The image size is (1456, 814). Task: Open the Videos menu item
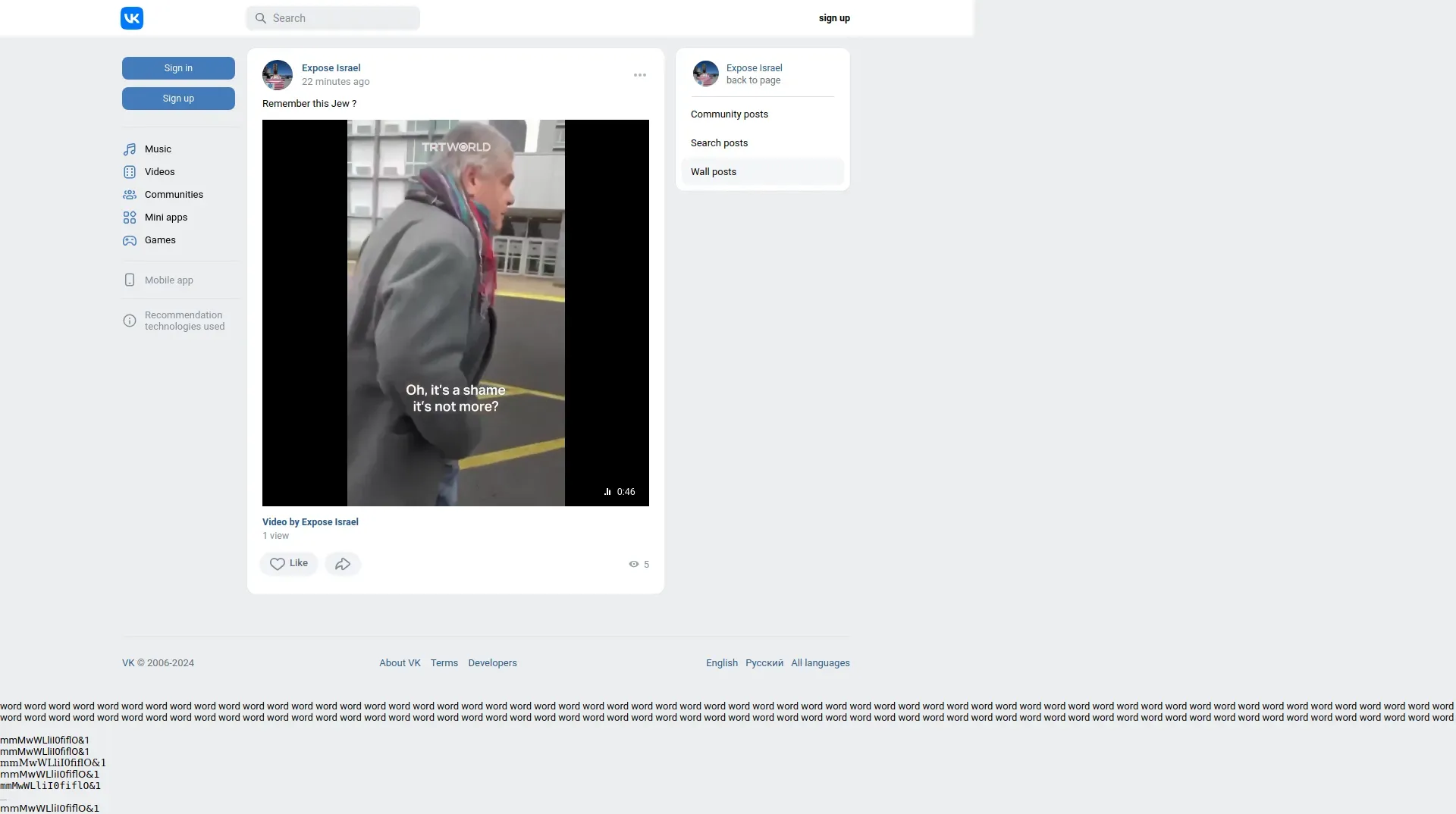click(x=180, y=172)
